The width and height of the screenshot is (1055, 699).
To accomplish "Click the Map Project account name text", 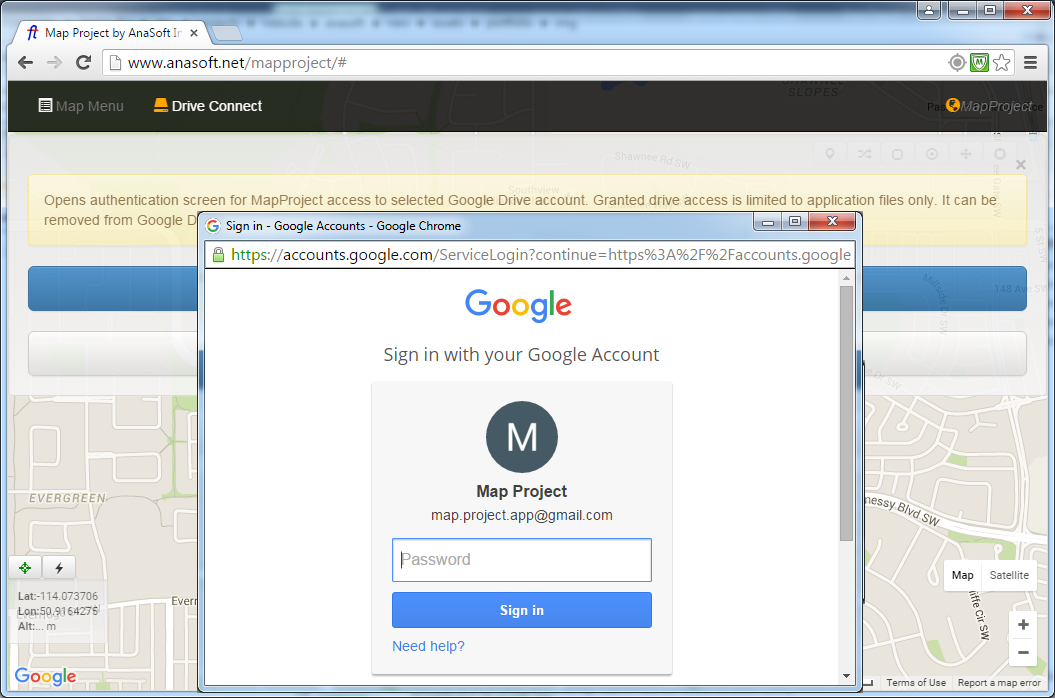I will pyautogui.click(x=521, y=492).
